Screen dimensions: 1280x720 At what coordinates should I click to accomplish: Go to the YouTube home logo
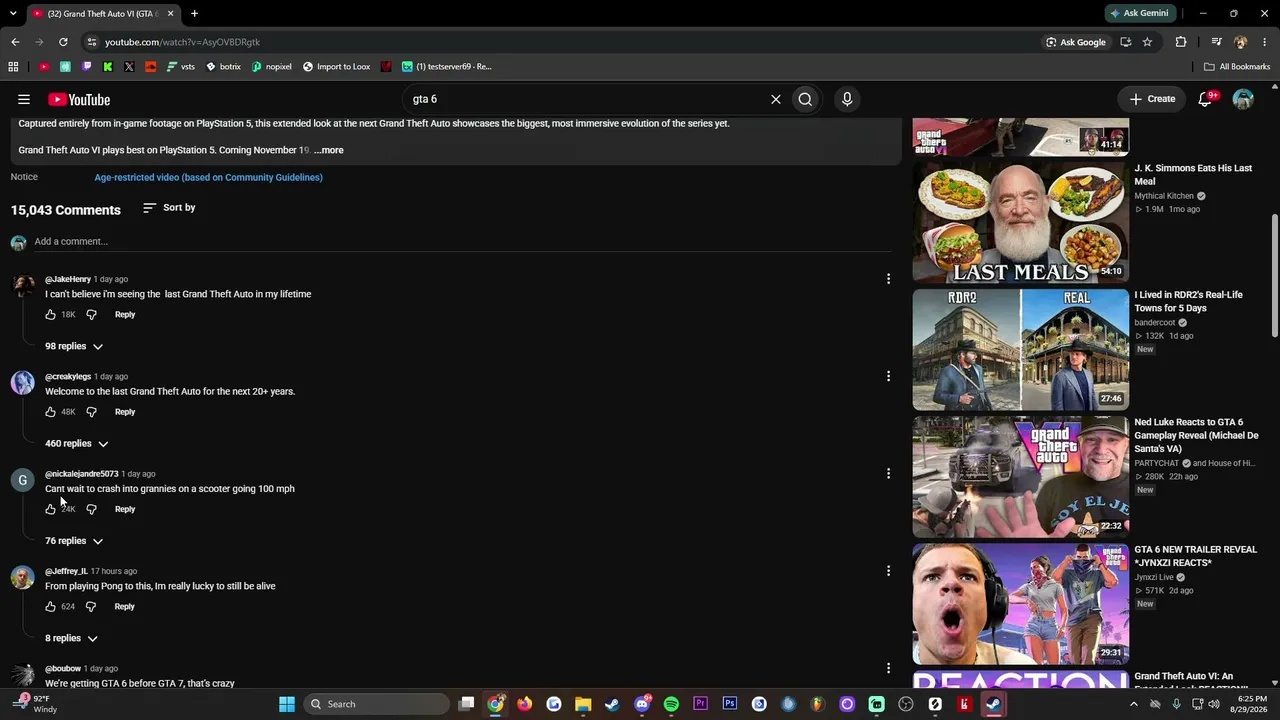79,99
